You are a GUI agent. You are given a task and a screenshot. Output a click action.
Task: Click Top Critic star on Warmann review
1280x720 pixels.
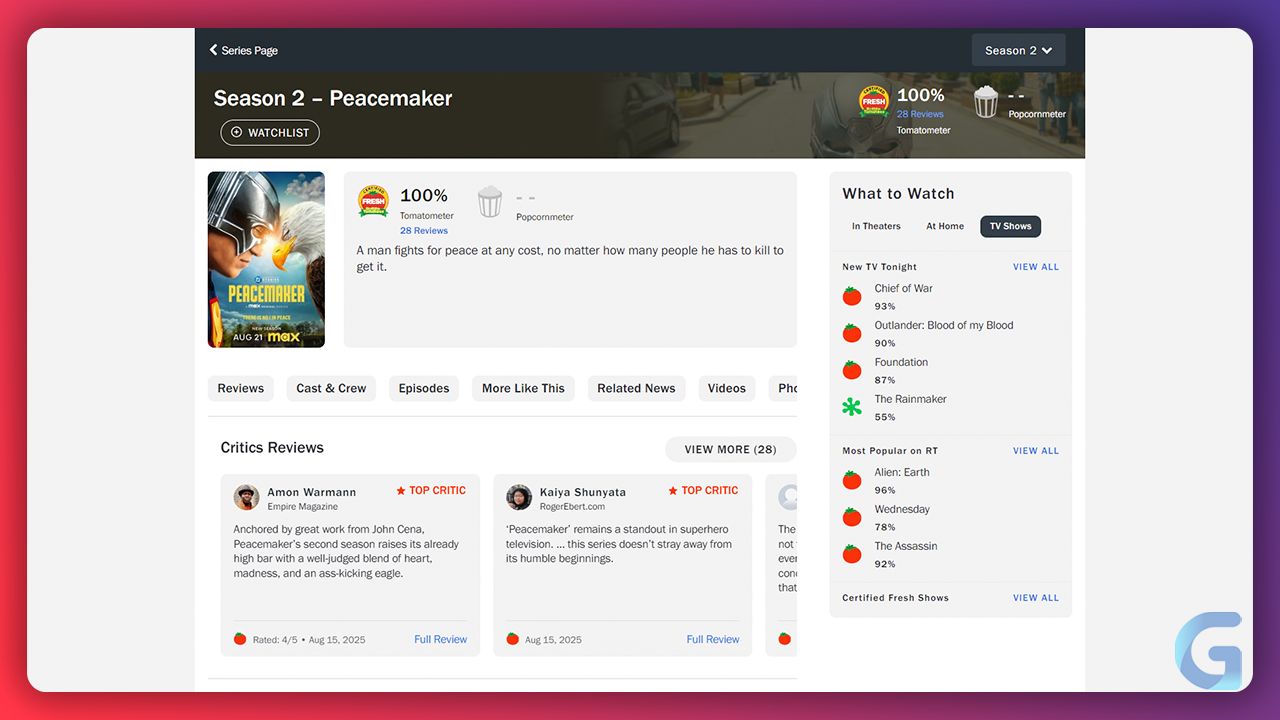tap(401, 490)
